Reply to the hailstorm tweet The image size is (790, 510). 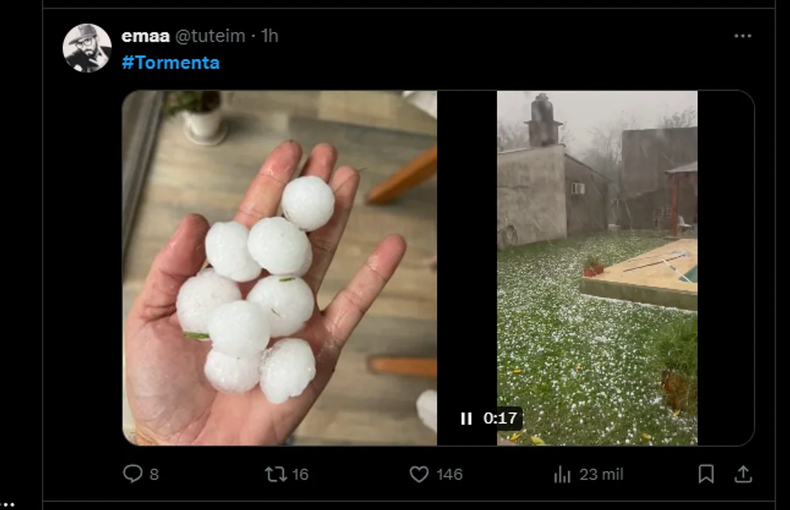tap(133, 474)
